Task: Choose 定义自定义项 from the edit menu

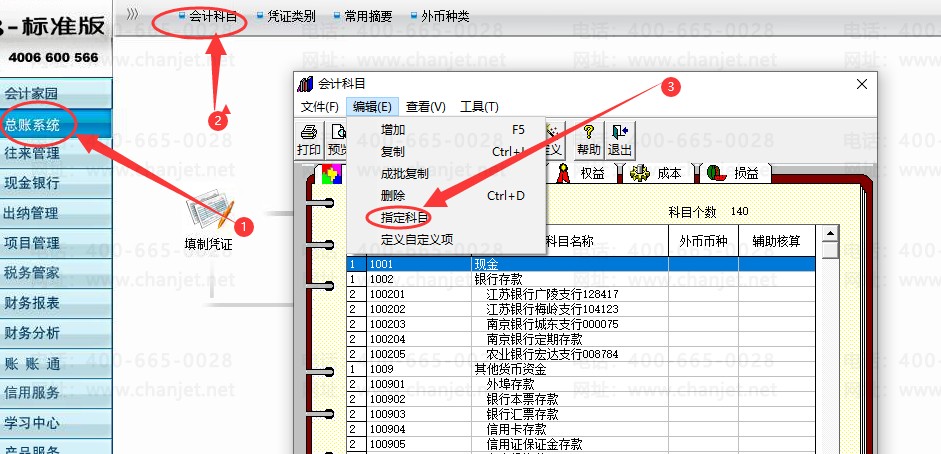Action: pos(446,240)
